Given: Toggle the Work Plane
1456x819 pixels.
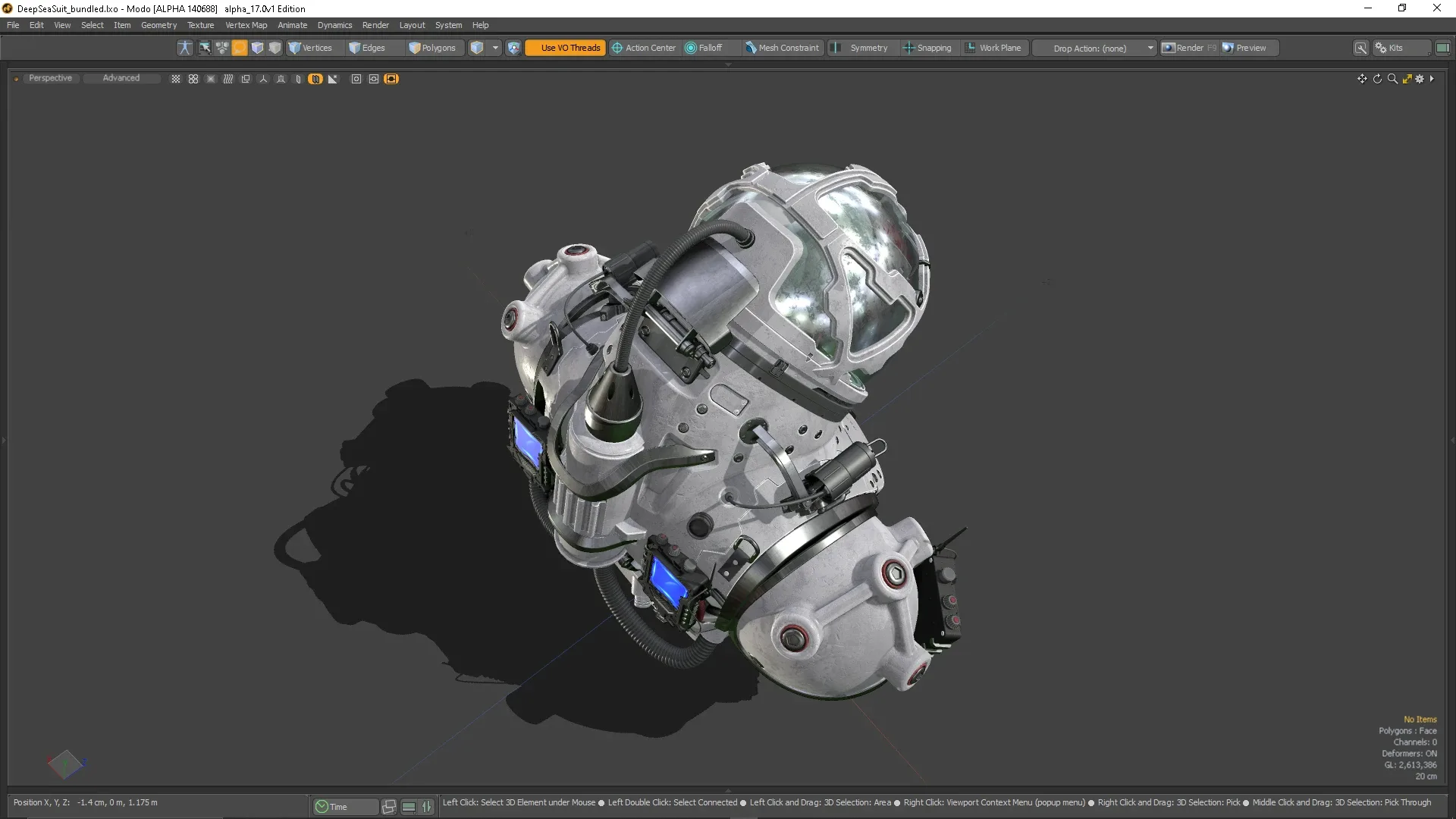Looking at the screenshot, I should tap(993, 48).
